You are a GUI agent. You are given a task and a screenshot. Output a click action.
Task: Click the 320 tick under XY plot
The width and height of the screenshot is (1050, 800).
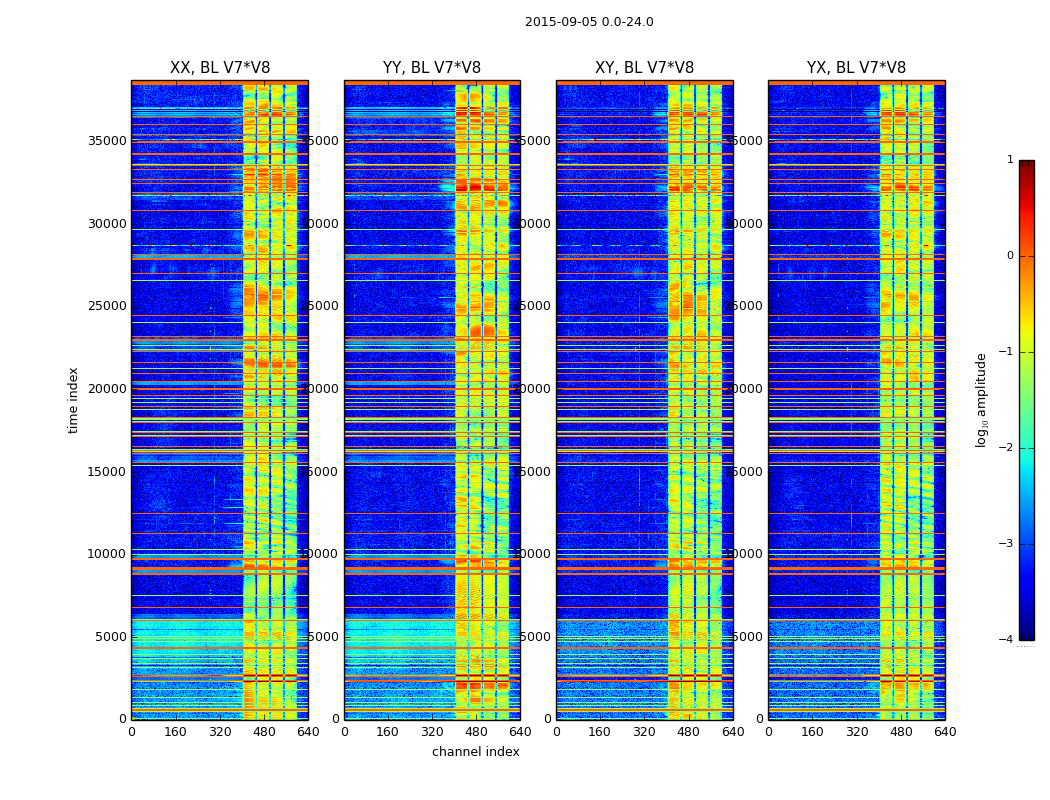click(644, 732)
